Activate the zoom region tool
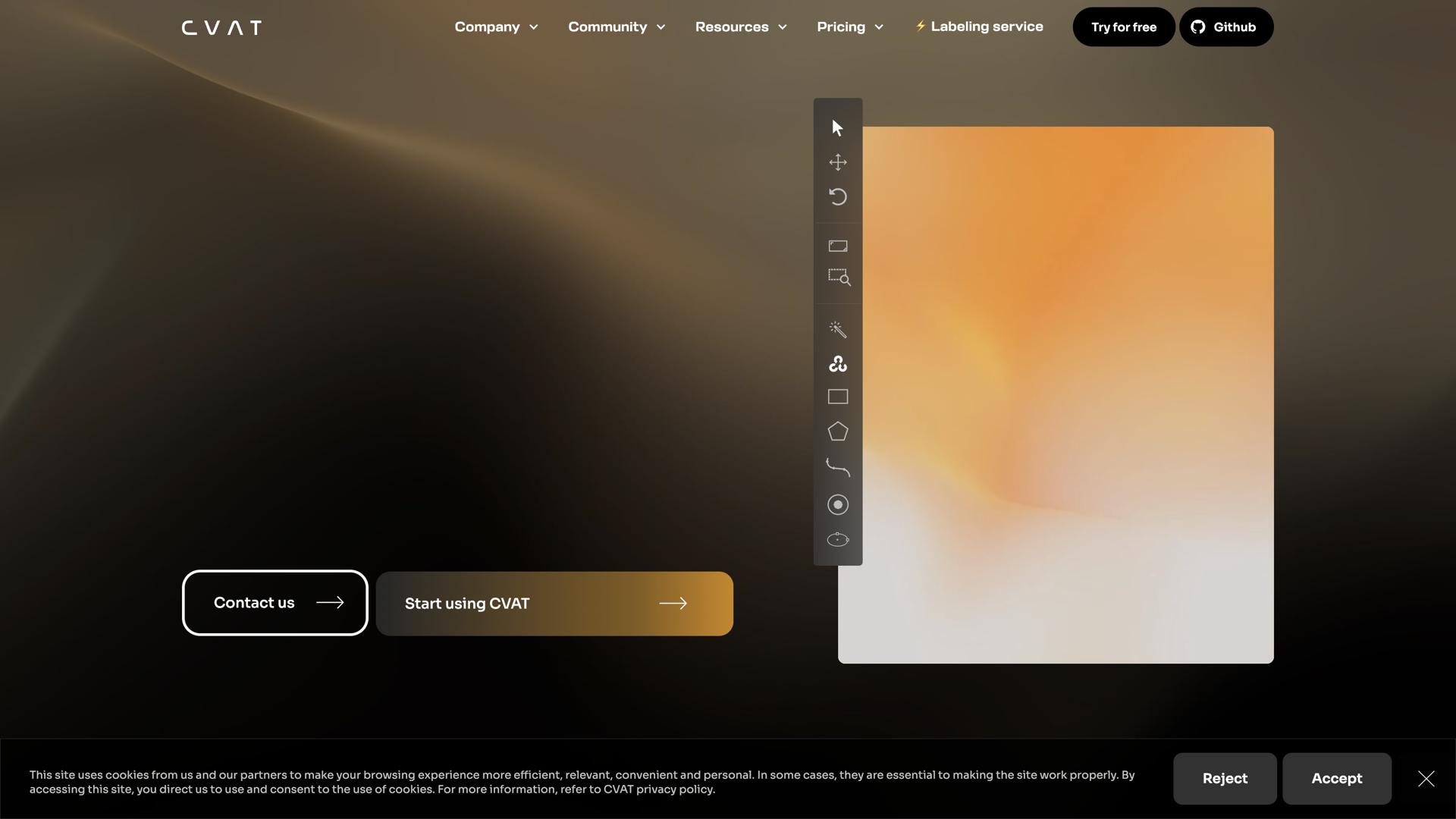Image resolution: width=1456 pixels, height=819 pixels. pyautogui.click(x=837, y=278)
